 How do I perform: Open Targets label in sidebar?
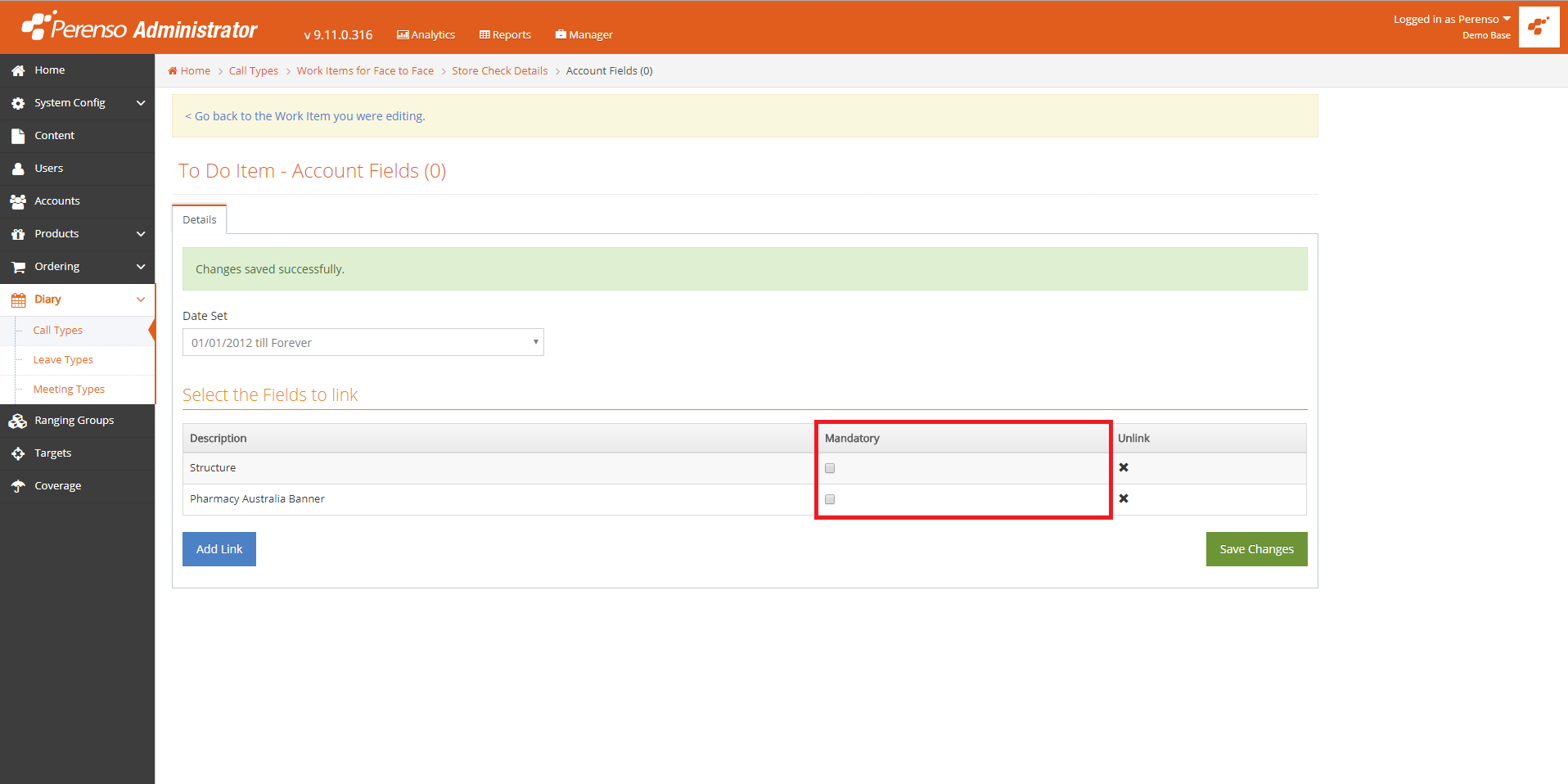pyautogui.click(x=53, y=453)
